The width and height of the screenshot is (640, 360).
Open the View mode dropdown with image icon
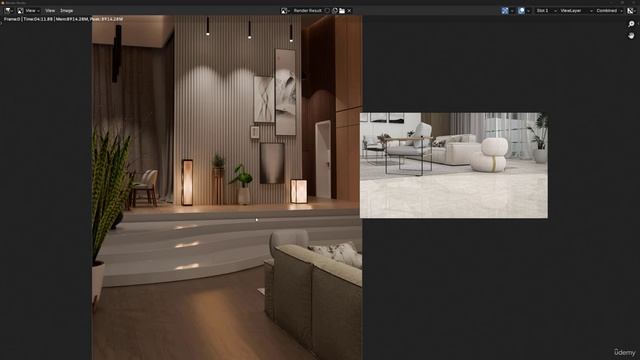point(29,11)
